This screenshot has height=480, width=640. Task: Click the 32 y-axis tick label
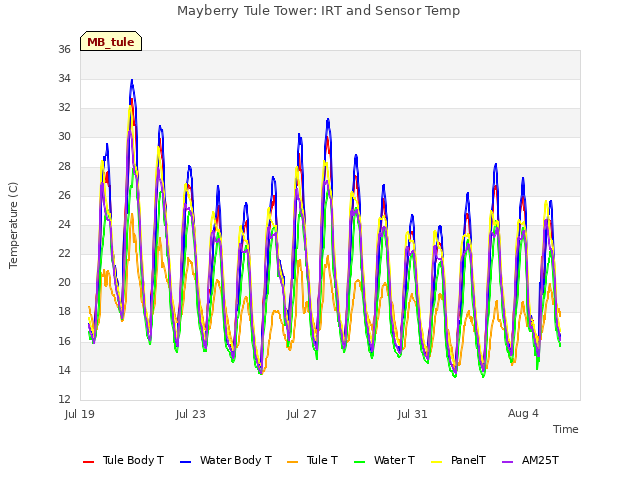coord(64,107)
